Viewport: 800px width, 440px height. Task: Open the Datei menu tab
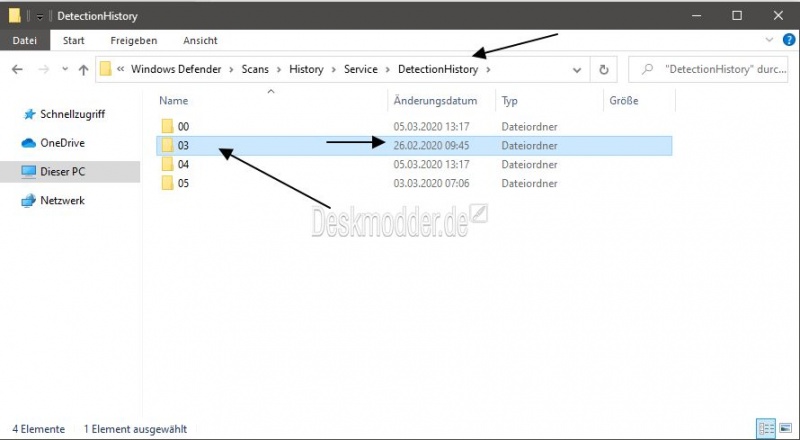pyautogui.click(x=23, y=40)
